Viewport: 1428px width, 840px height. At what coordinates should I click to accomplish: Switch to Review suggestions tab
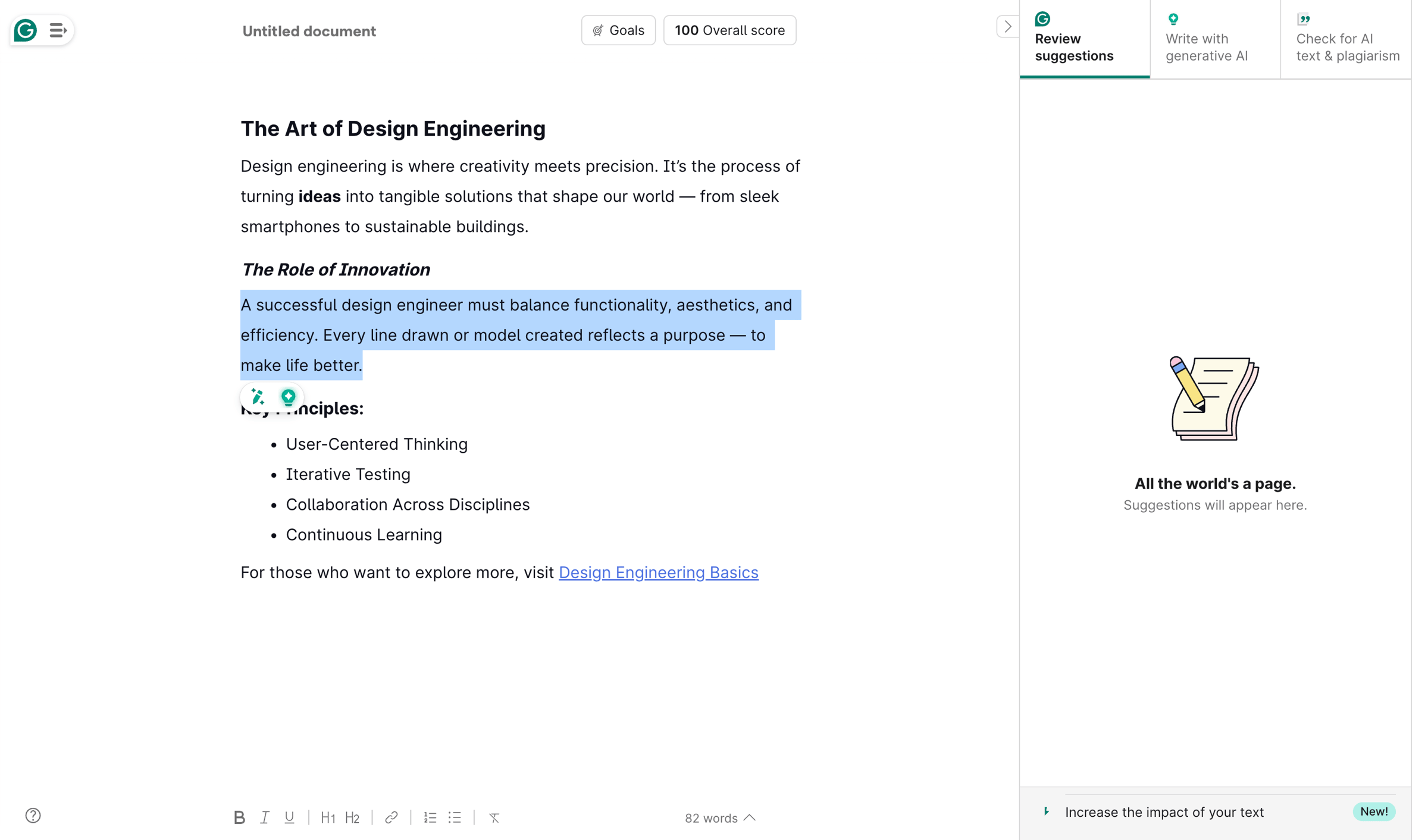pos(1084,39)
